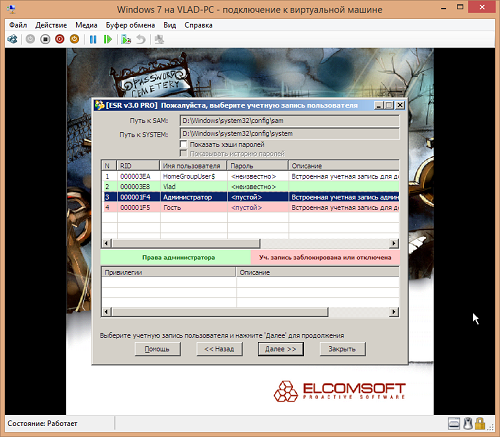Viewport: 500px width, 437px height.
Task: Click the user list right scroll arrow
Action: tap(394, 243)
